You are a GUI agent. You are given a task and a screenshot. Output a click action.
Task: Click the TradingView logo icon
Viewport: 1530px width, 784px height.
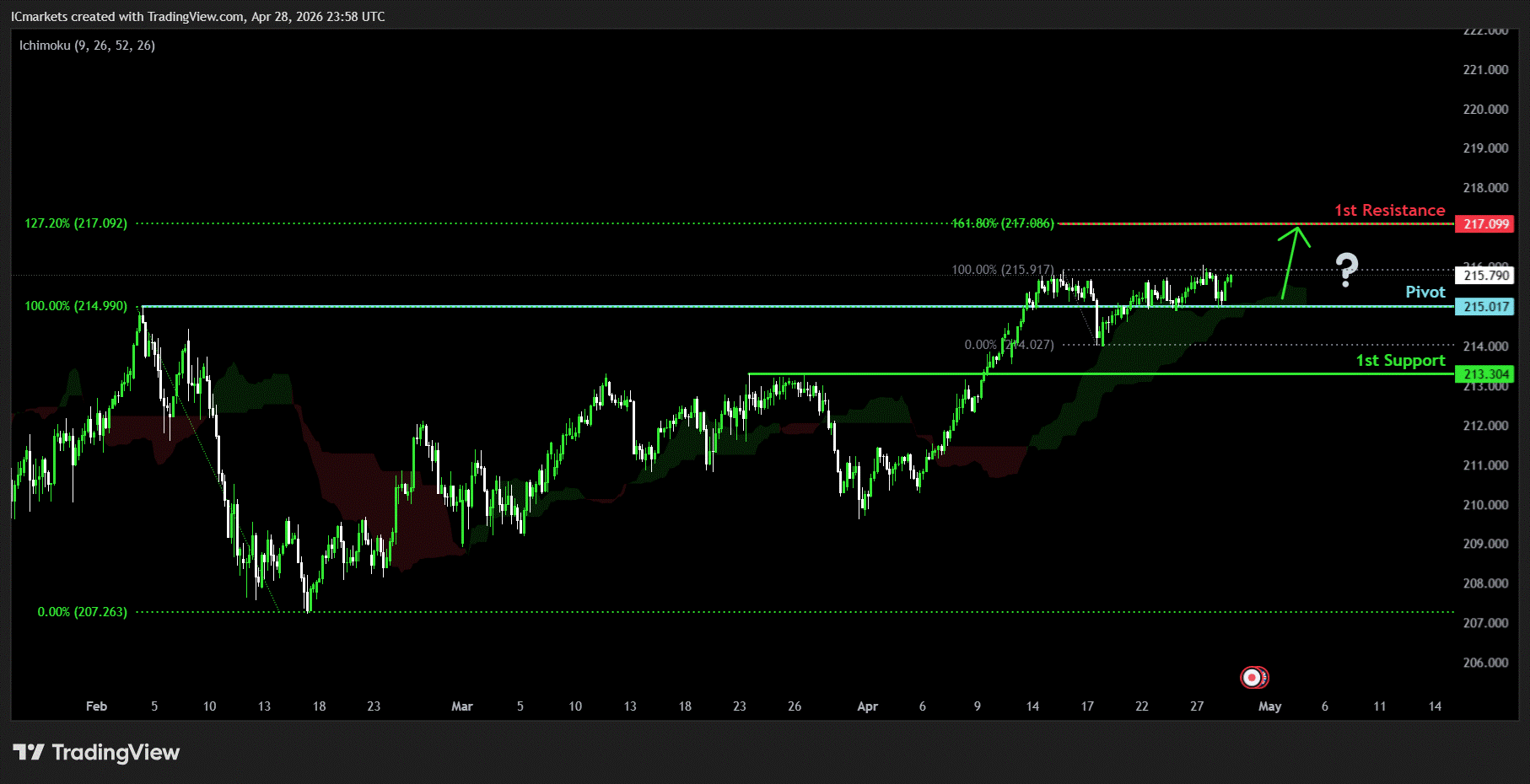29,752
